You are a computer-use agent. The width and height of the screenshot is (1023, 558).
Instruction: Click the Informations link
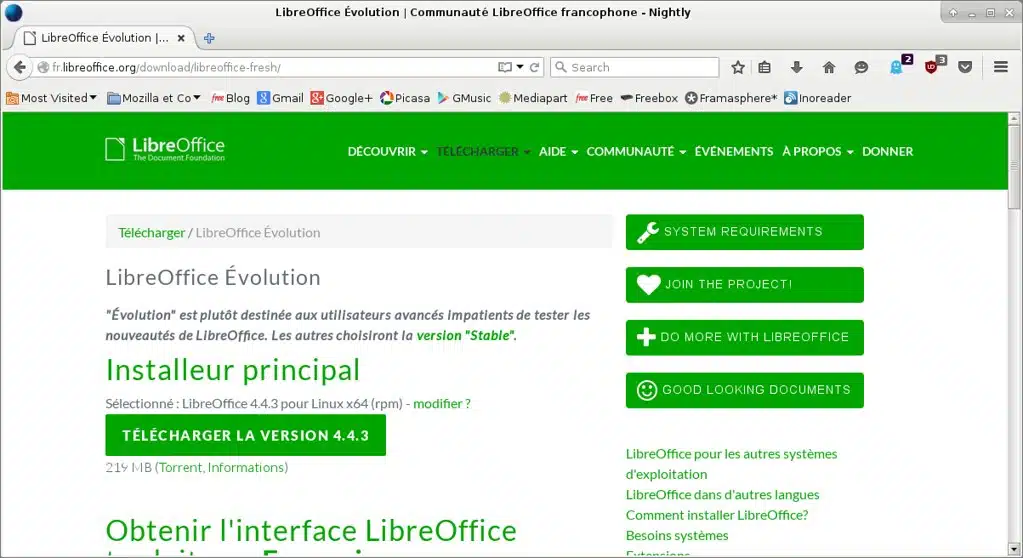(x=246, y=467)
